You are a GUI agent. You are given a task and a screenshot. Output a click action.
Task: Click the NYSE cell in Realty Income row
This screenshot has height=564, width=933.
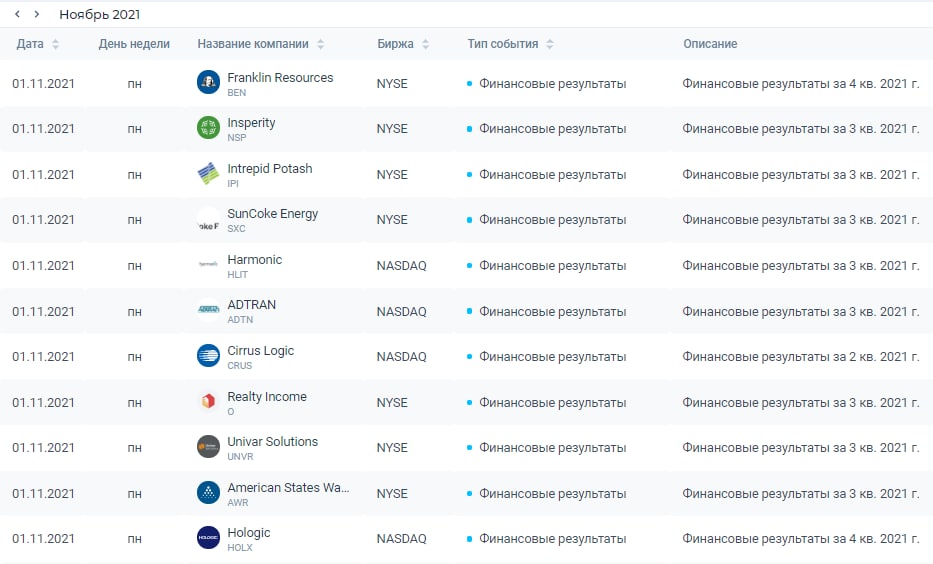click(392, 403)
